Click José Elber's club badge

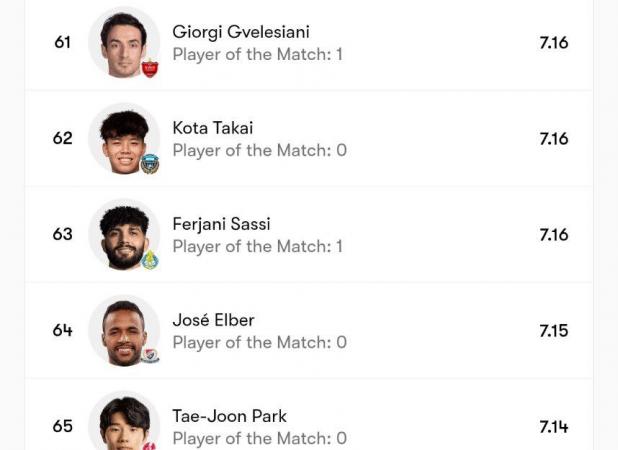tap(150, 356)
